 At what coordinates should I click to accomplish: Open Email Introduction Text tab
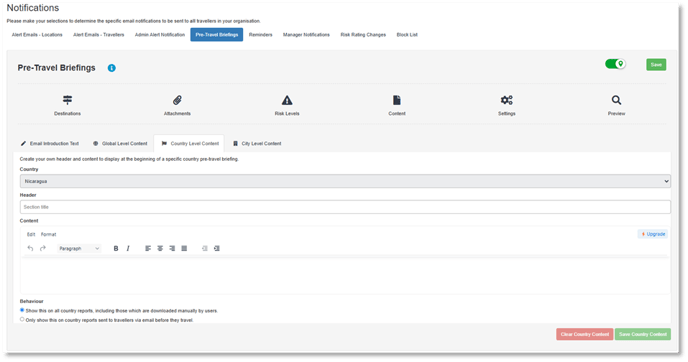[50, 143]
